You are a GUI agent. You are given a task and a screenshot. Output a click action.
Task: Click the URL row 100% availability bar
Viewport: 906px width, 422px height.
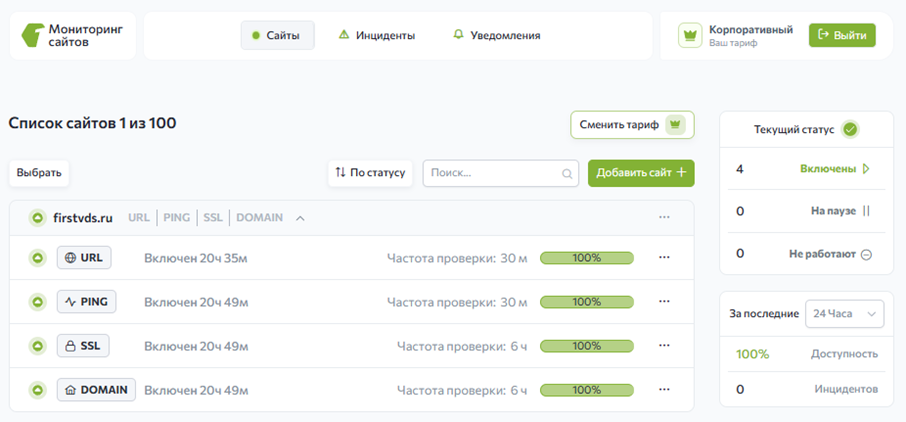tap(586, 258)
